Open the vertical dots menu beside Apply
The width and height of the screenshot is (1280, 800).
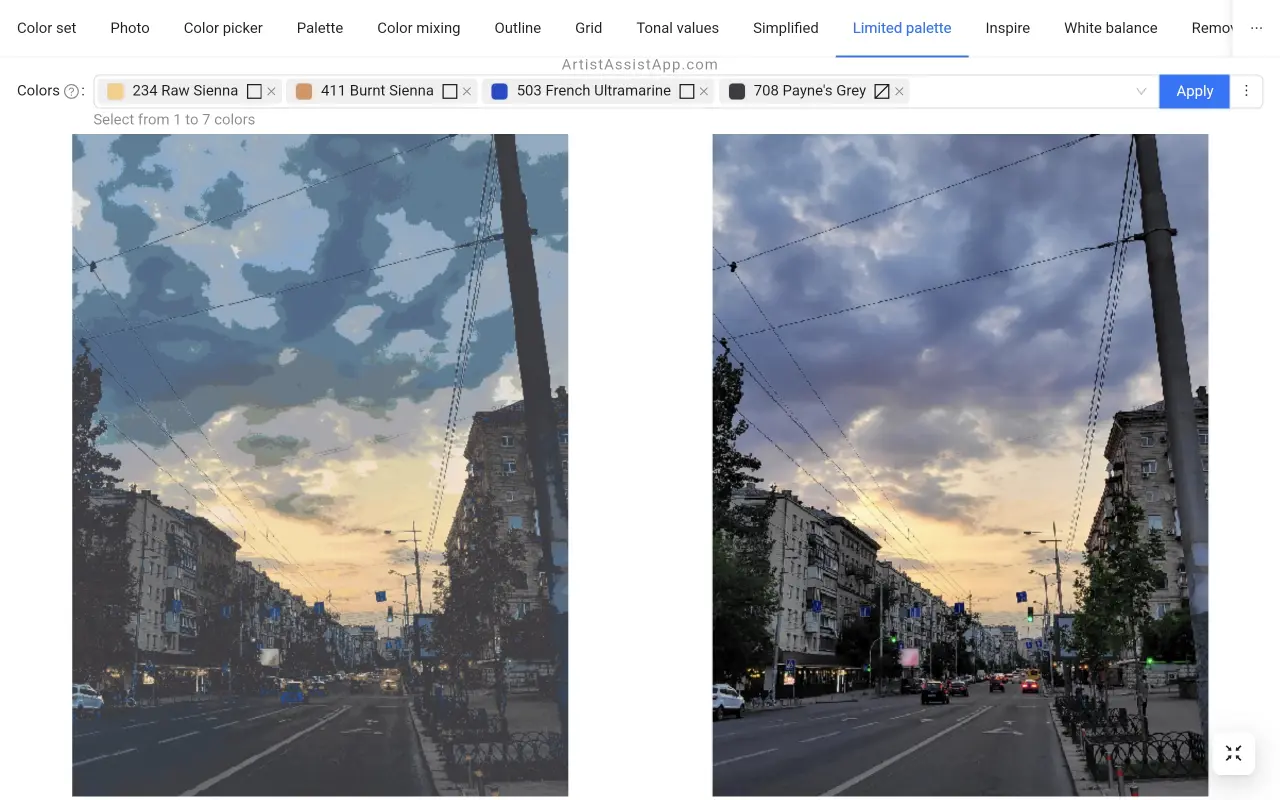pos(1246,91)
